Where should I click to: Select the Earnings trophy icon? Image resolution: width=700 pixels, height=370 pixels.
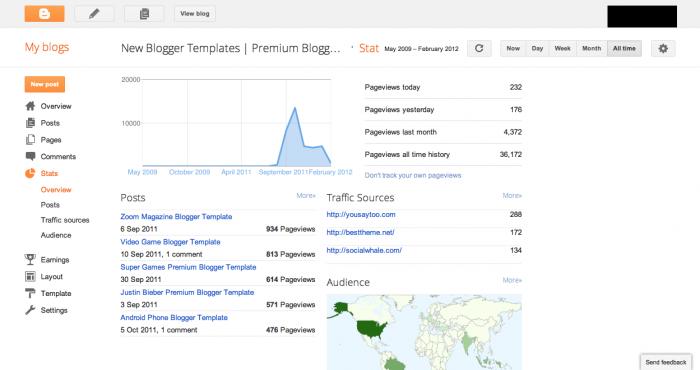click(30, 259)
